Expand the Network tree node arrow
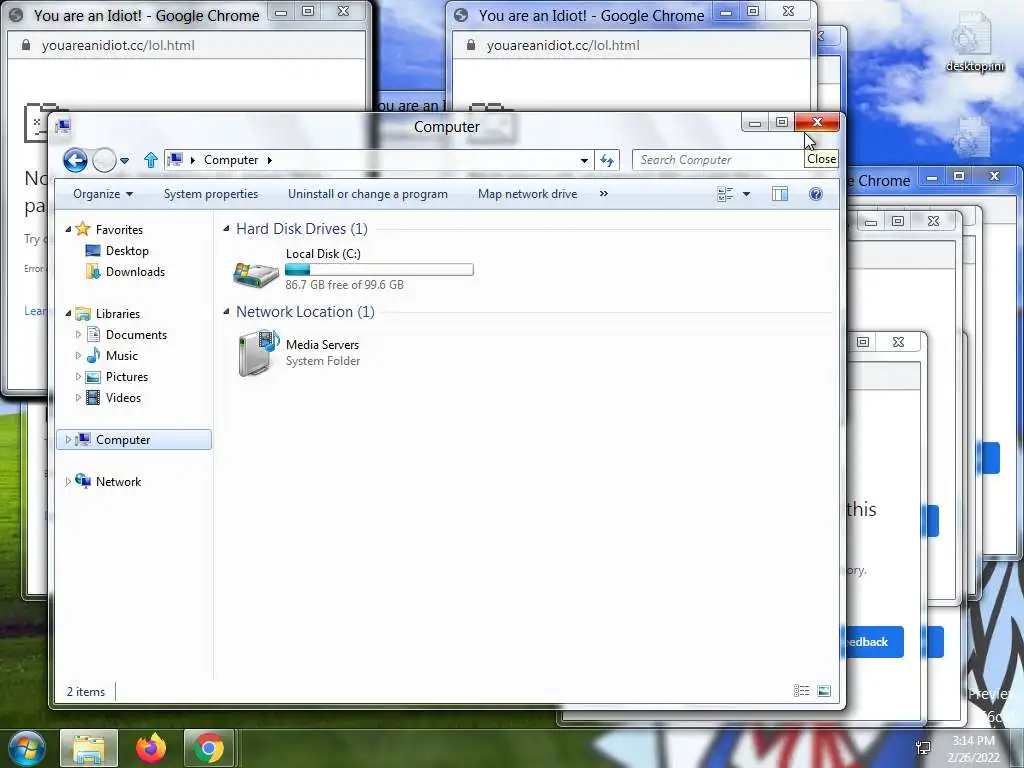This screenshot has height=768, width=1024. tap(68, 481)
